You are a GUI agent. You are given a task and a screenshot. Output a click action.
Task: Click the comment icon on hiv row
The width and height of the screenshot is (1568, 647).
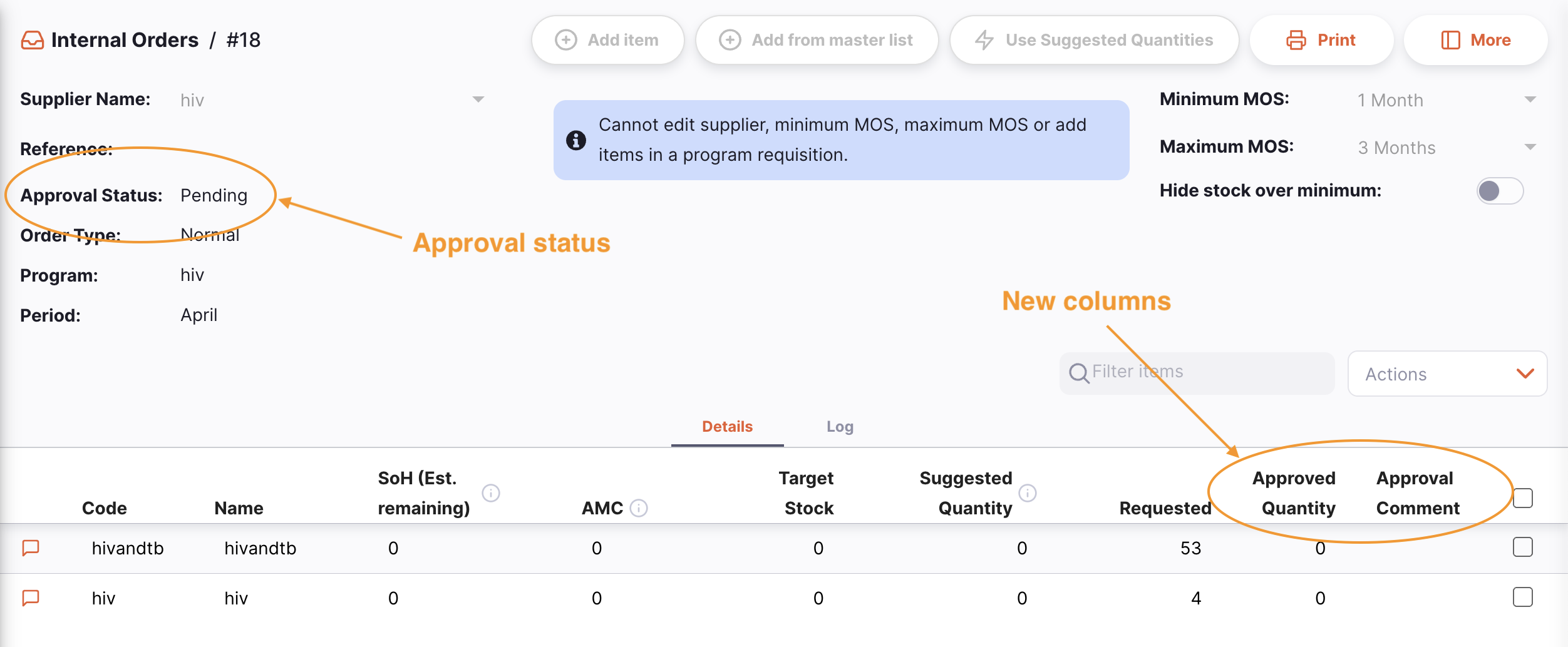pyautogui.click(x=31, y=598)
